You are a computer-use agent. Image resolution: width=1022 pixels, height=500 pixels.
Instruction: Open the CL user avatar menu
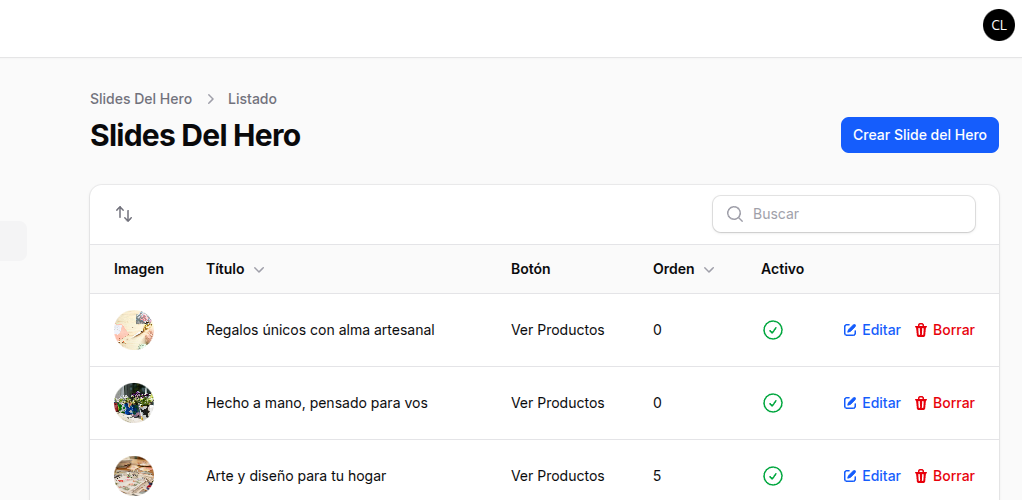(999, 25)
